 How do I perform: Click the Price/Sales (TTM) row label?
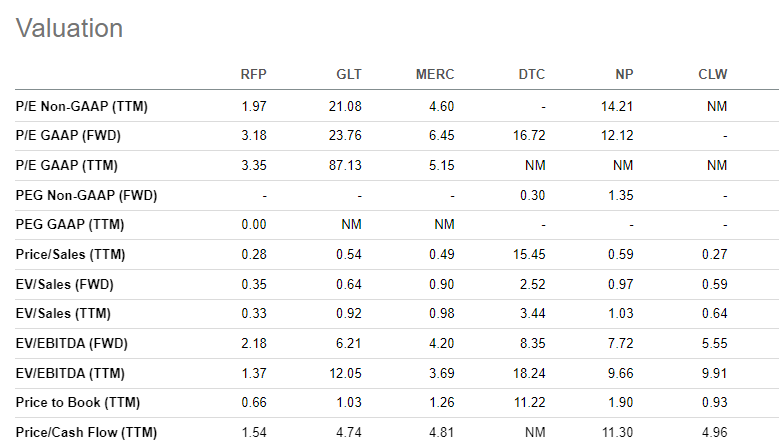(x=71, y=254)
